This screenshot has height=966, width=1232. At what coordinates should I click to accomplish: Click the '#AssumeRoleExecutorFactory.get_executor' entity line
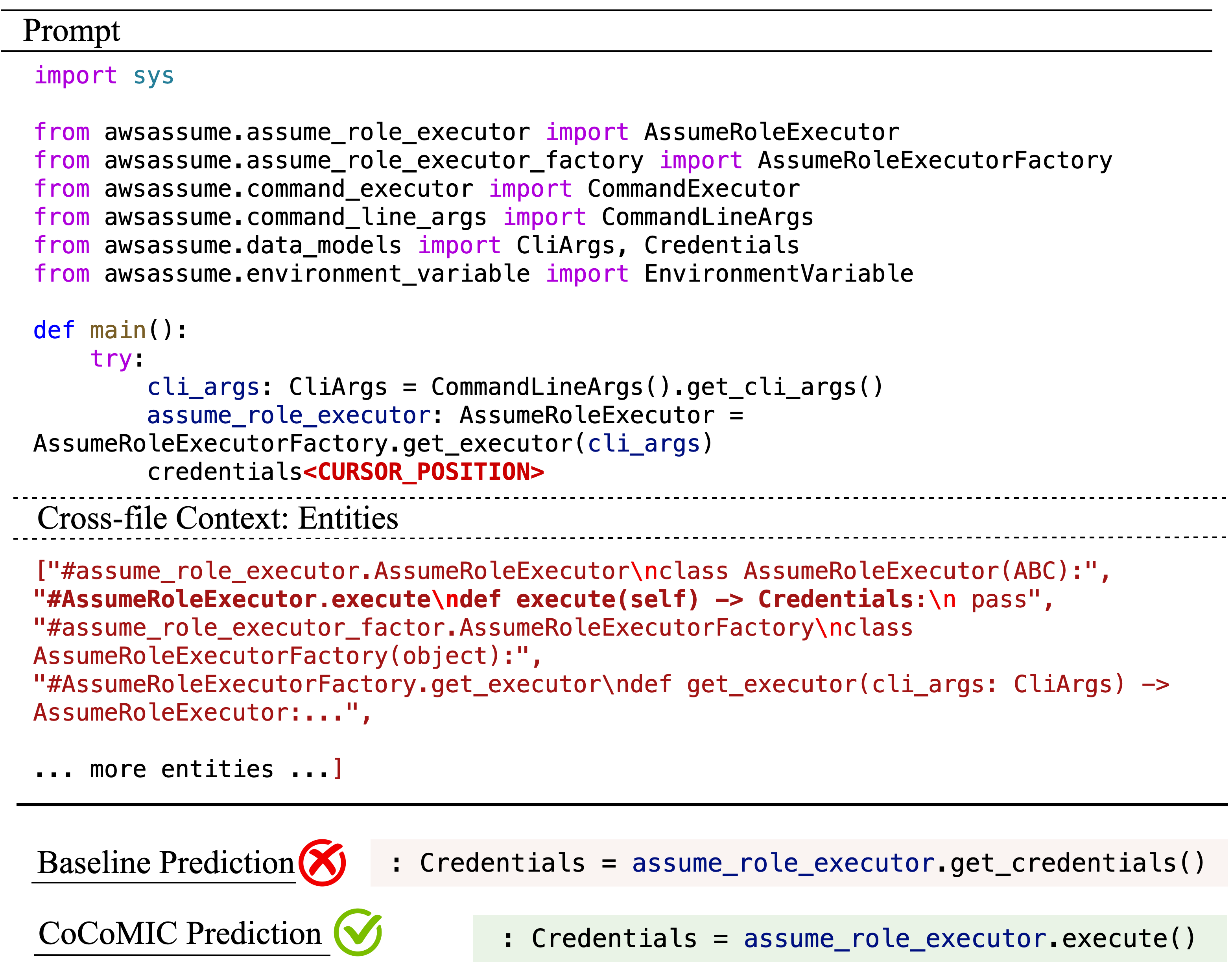coord(601,684)
